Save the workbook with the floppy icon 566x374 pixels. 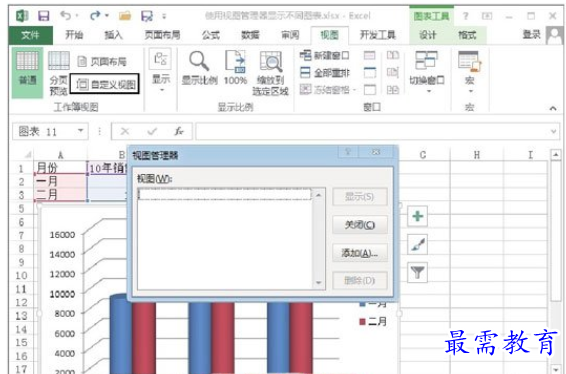click(44, 16)
